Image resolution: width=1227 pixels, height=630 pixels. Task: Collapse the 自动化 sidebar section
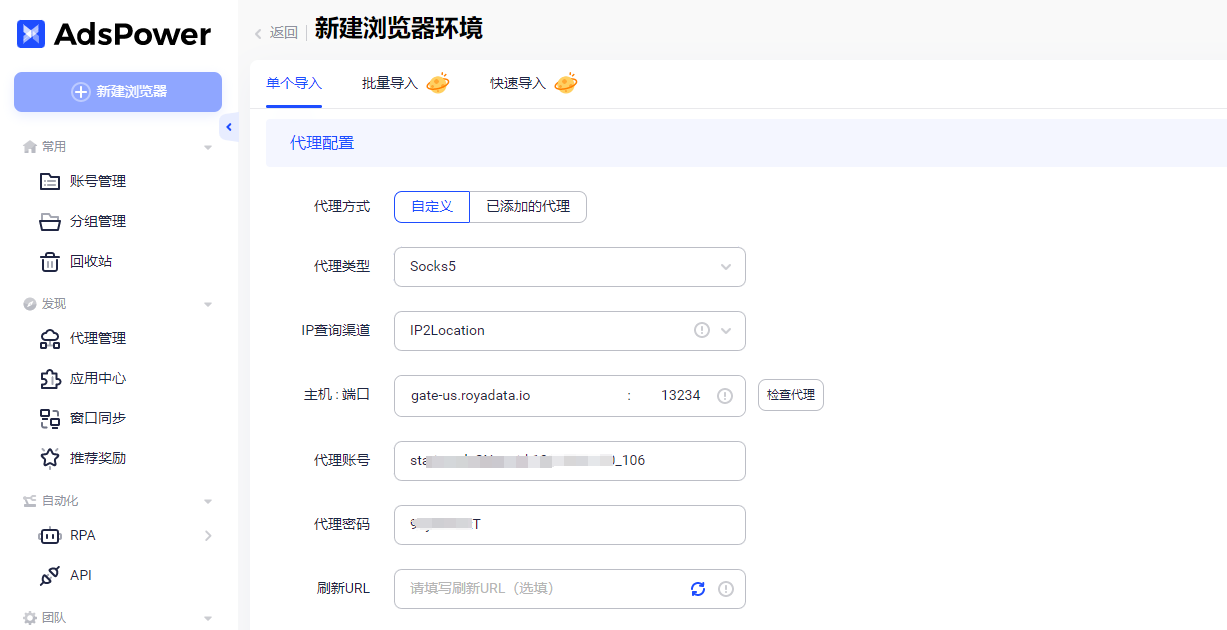point(208,501)
